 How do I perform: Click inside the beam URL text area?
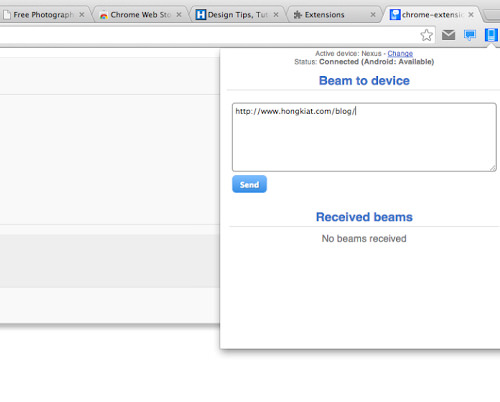point(364,137)
